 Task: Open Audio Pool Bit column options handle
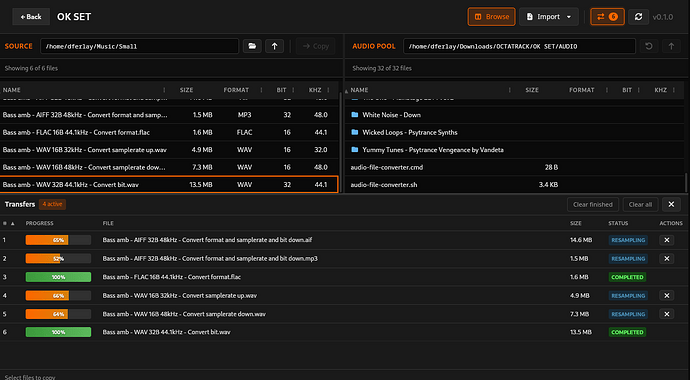[x=639, y=90]
